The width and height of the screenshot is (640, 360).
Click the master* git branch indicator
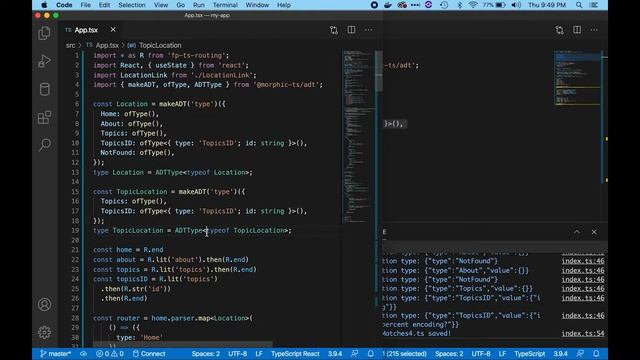pos(56,354)
